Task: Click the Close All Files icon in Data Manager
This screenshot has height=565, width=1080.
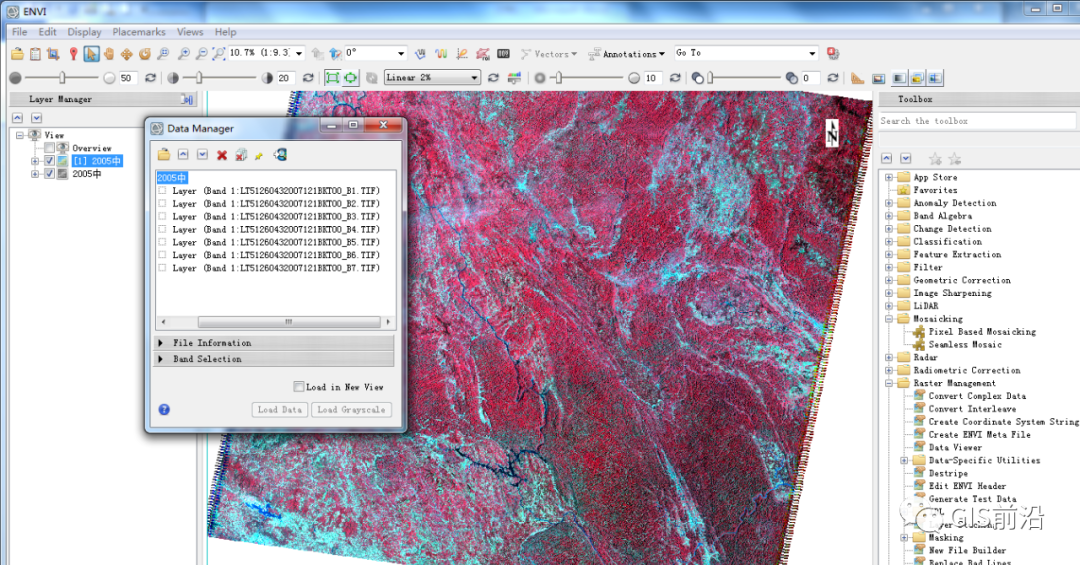Action: [x=240, y=155]
